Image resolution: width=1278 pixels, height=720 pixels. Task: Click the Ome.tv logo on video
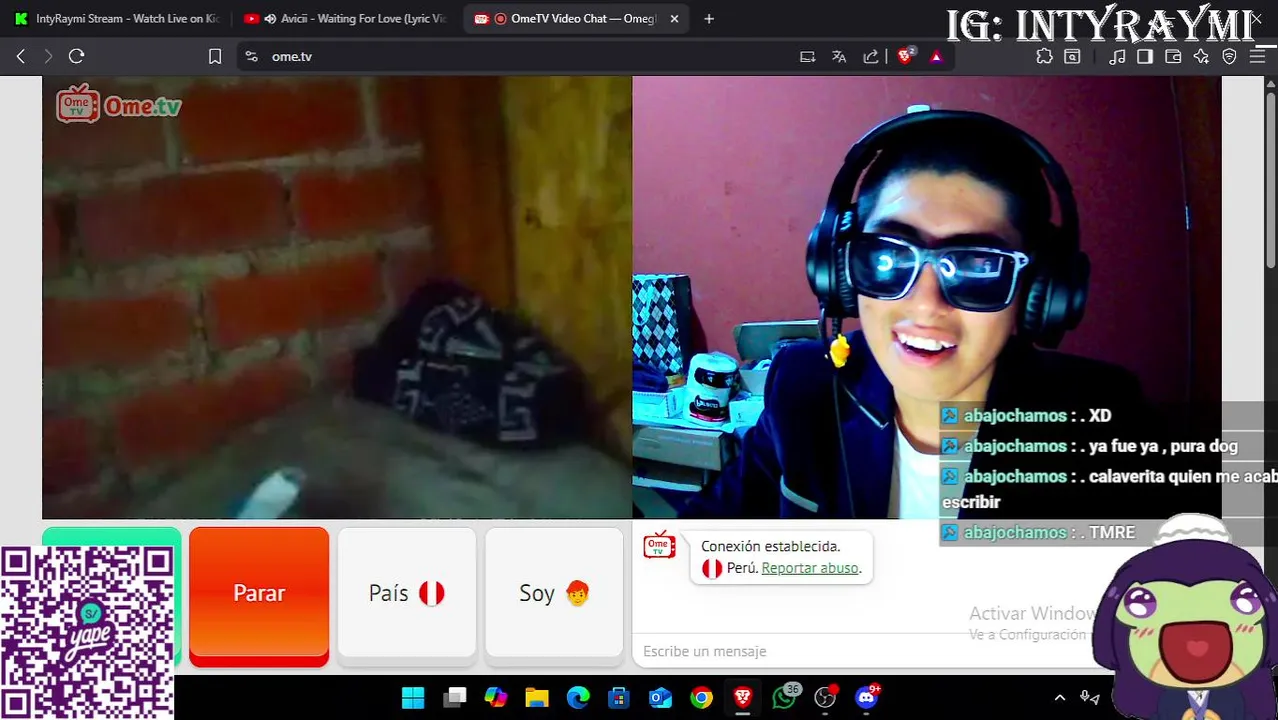(x=118, y=104)
